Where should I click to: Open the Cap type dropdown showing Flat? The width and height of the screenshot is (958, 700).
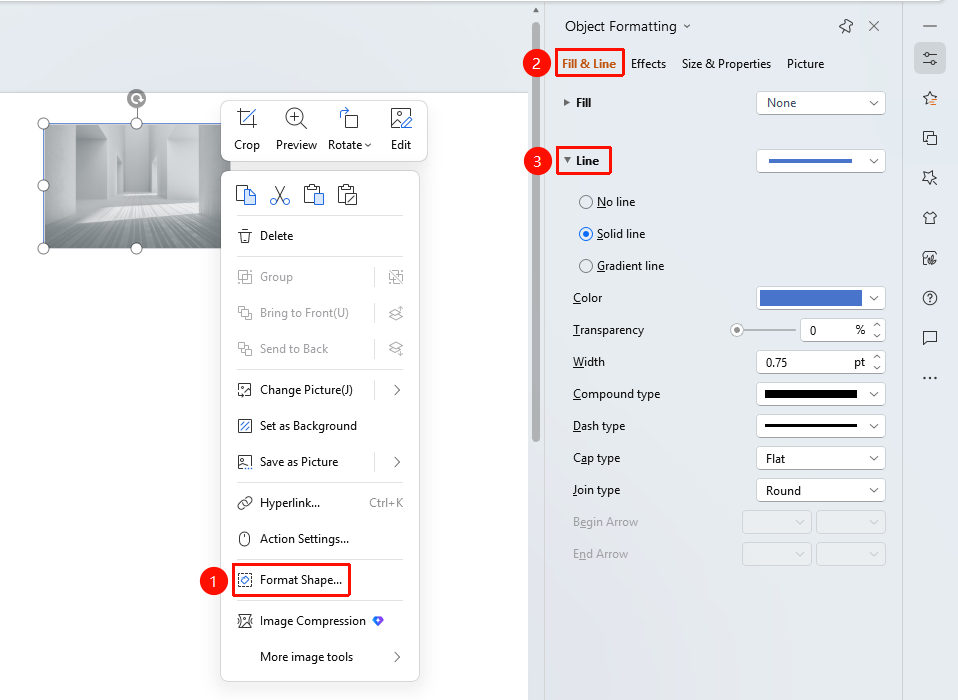point(821,459)
